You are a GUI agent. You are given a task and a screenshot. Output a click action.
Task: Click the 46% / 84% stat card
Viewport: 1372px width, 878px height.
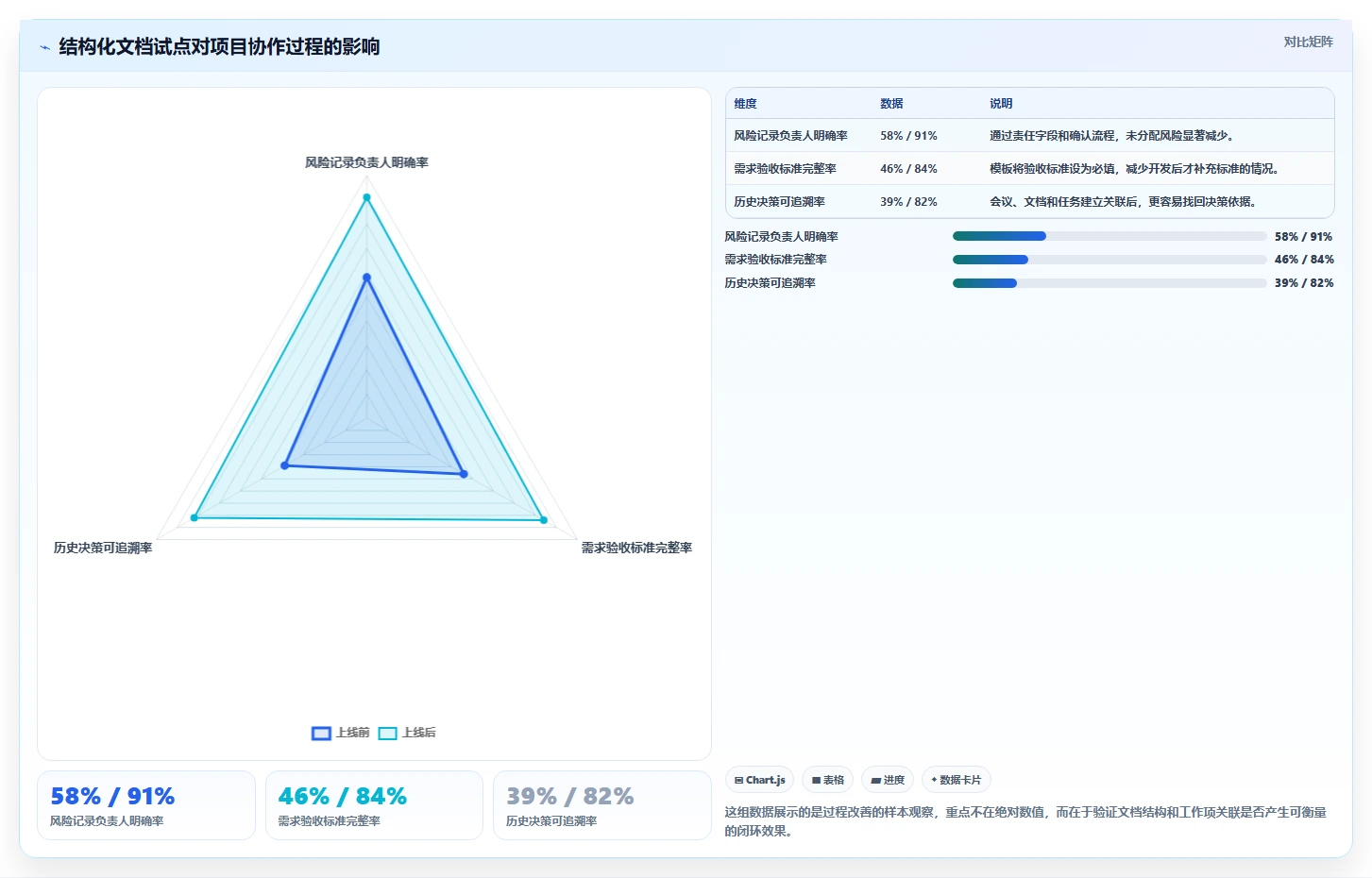tap(374, 805)
